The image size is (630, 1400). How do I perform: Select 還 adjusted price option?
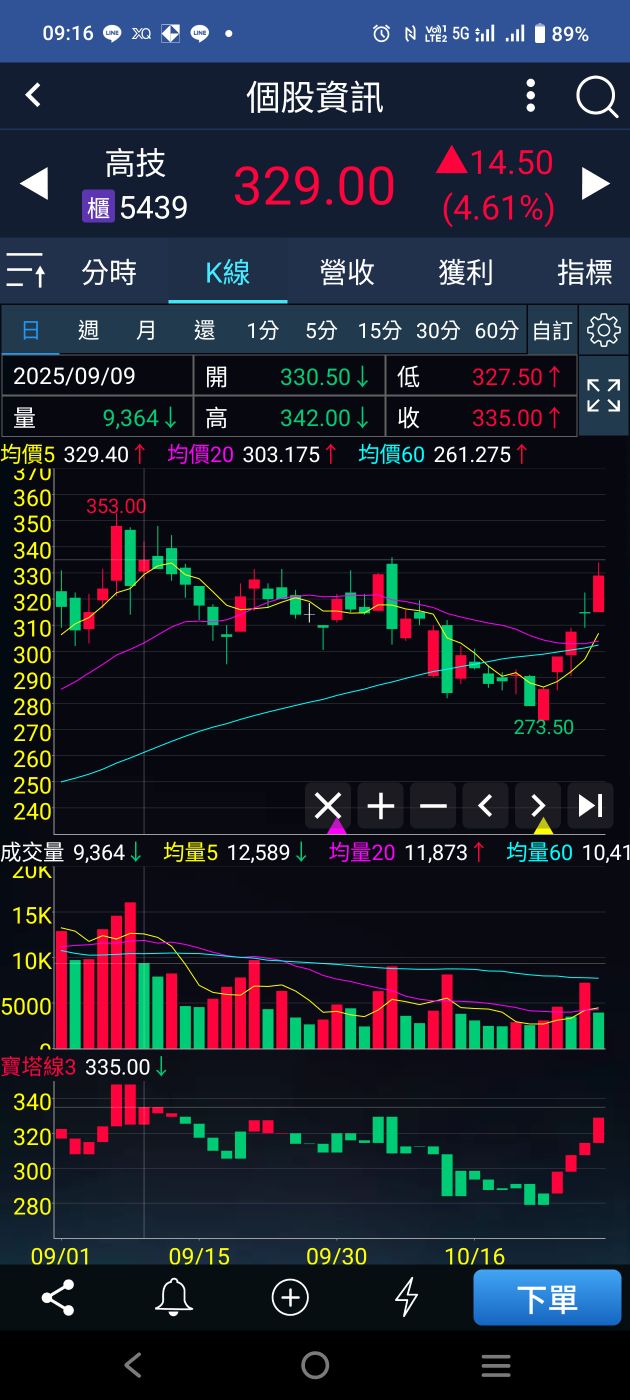(204, 331)
